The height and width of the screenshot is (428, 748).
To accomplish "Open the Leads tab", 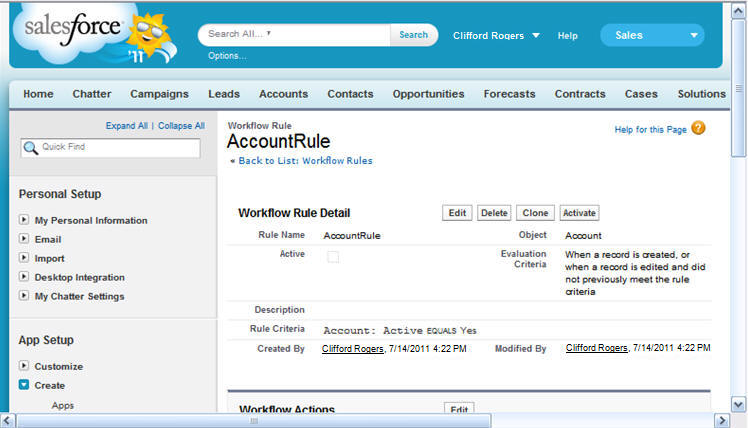I will point(224,94).
